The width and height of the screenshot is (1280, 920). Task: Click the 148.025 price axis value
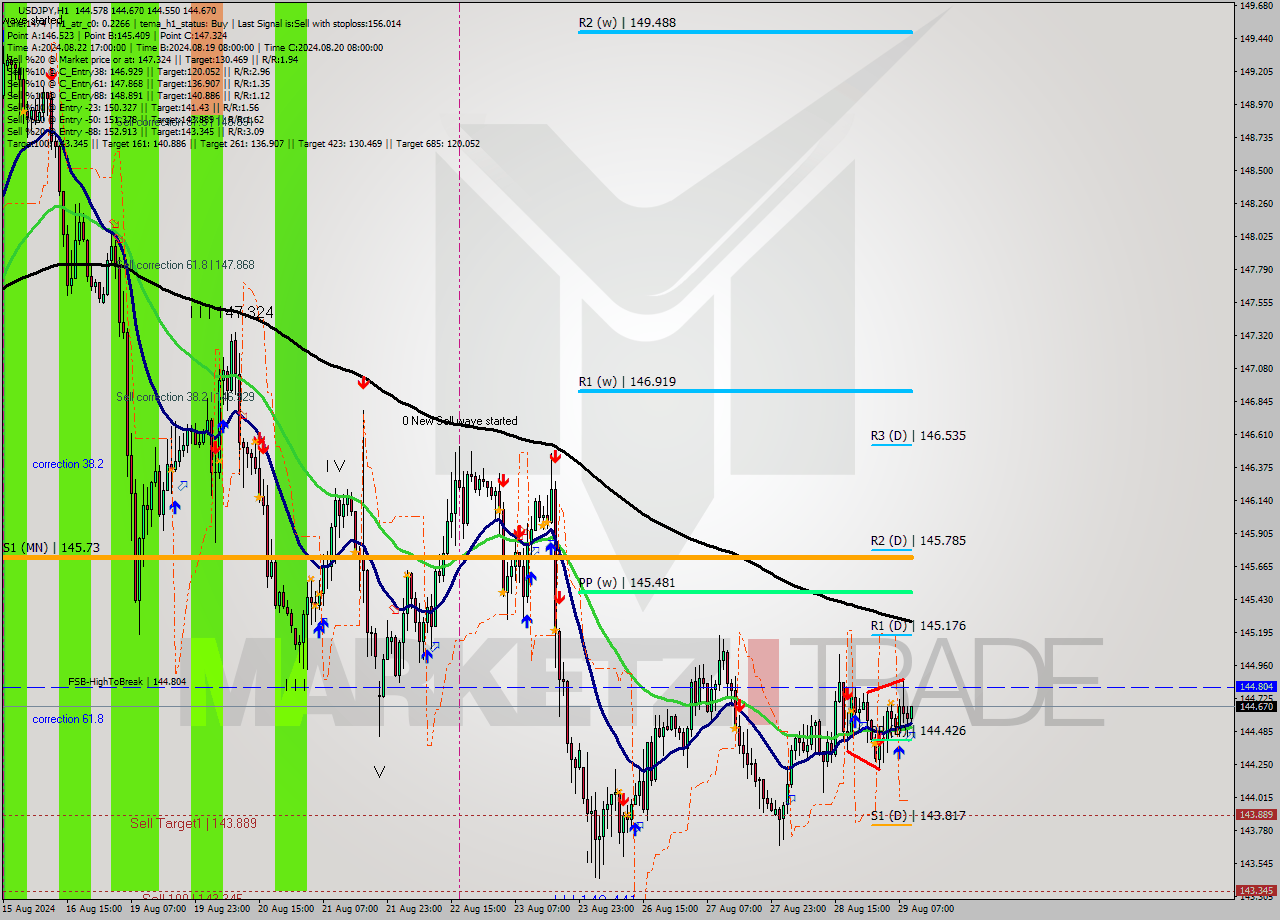[1256, 237]
